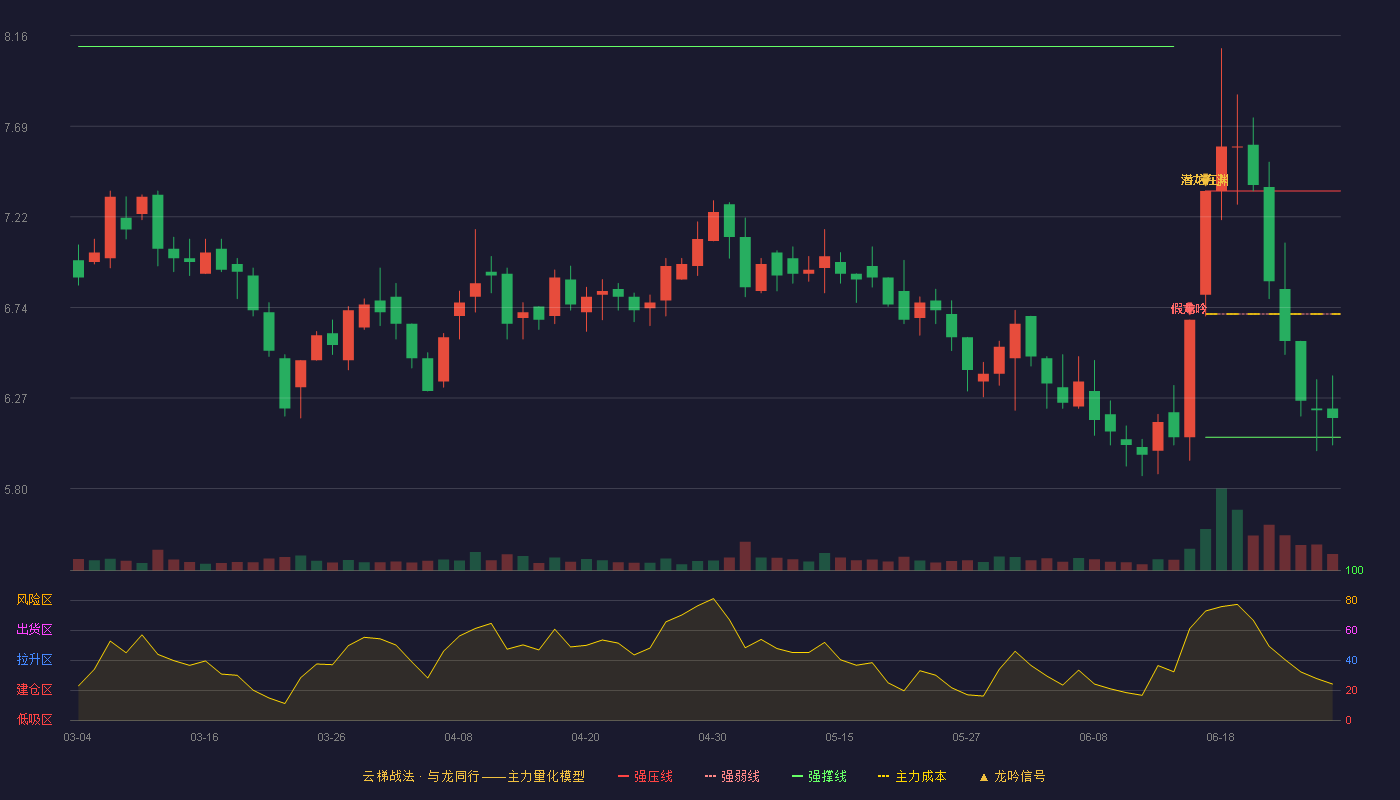This screenshot has height=800, width=1400.
Task: Toggle the 强撑线 legend entry
Action: (819, 776)
